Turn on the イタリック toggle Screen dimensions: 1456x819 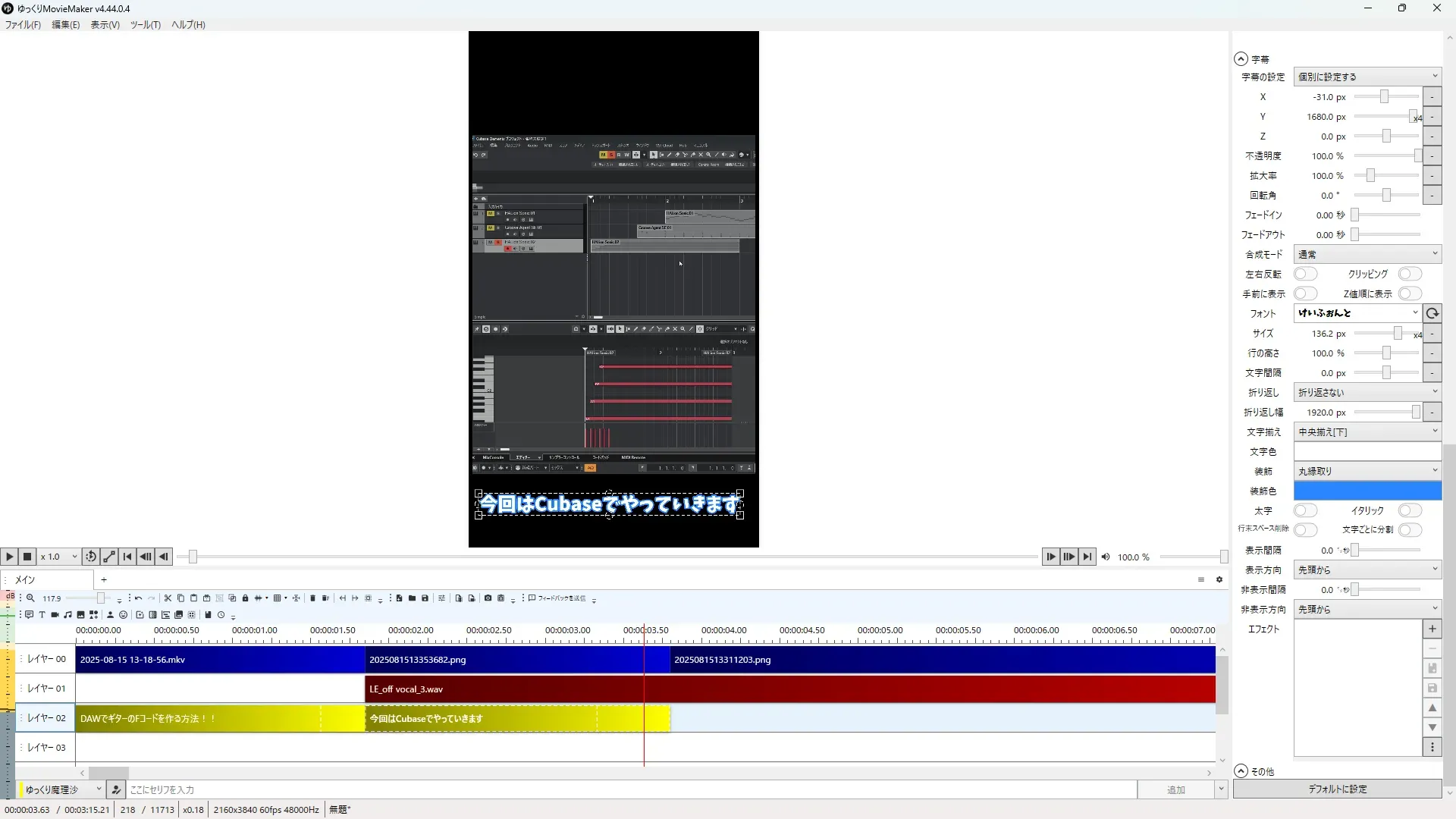(1410, 510)
